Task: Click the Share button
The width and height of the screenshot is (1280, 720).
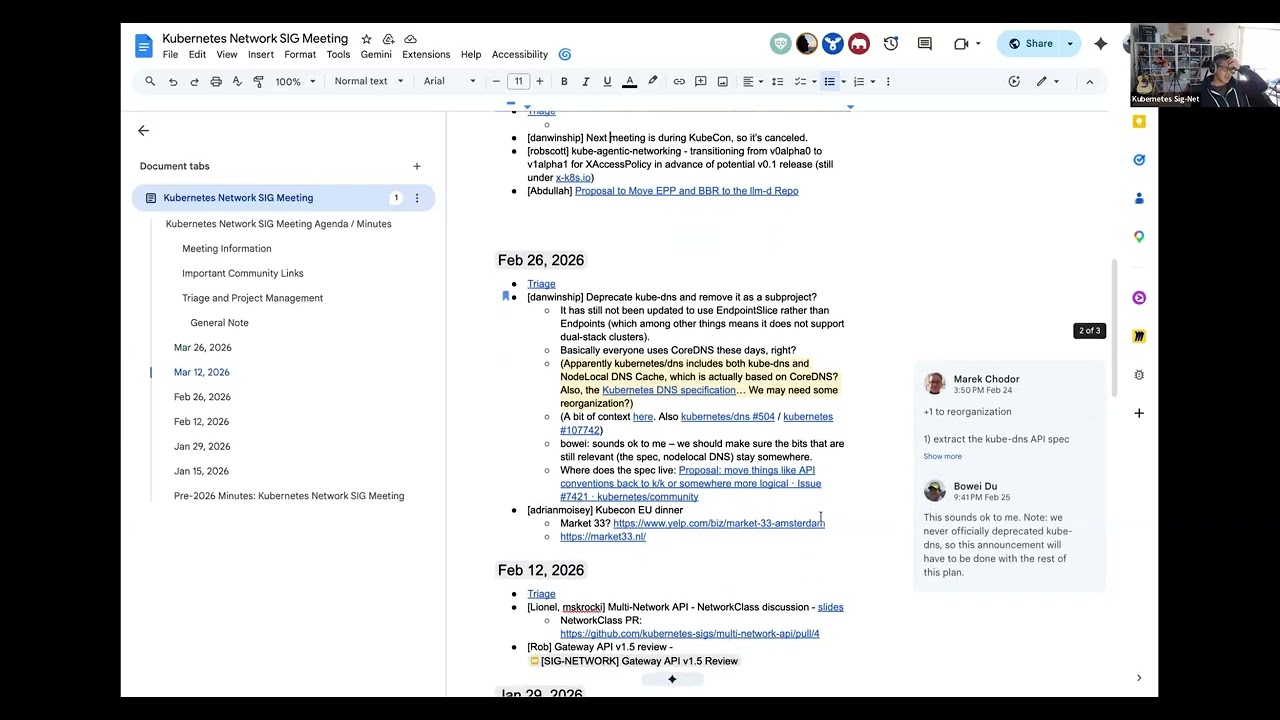Action: click(1030, 44)
